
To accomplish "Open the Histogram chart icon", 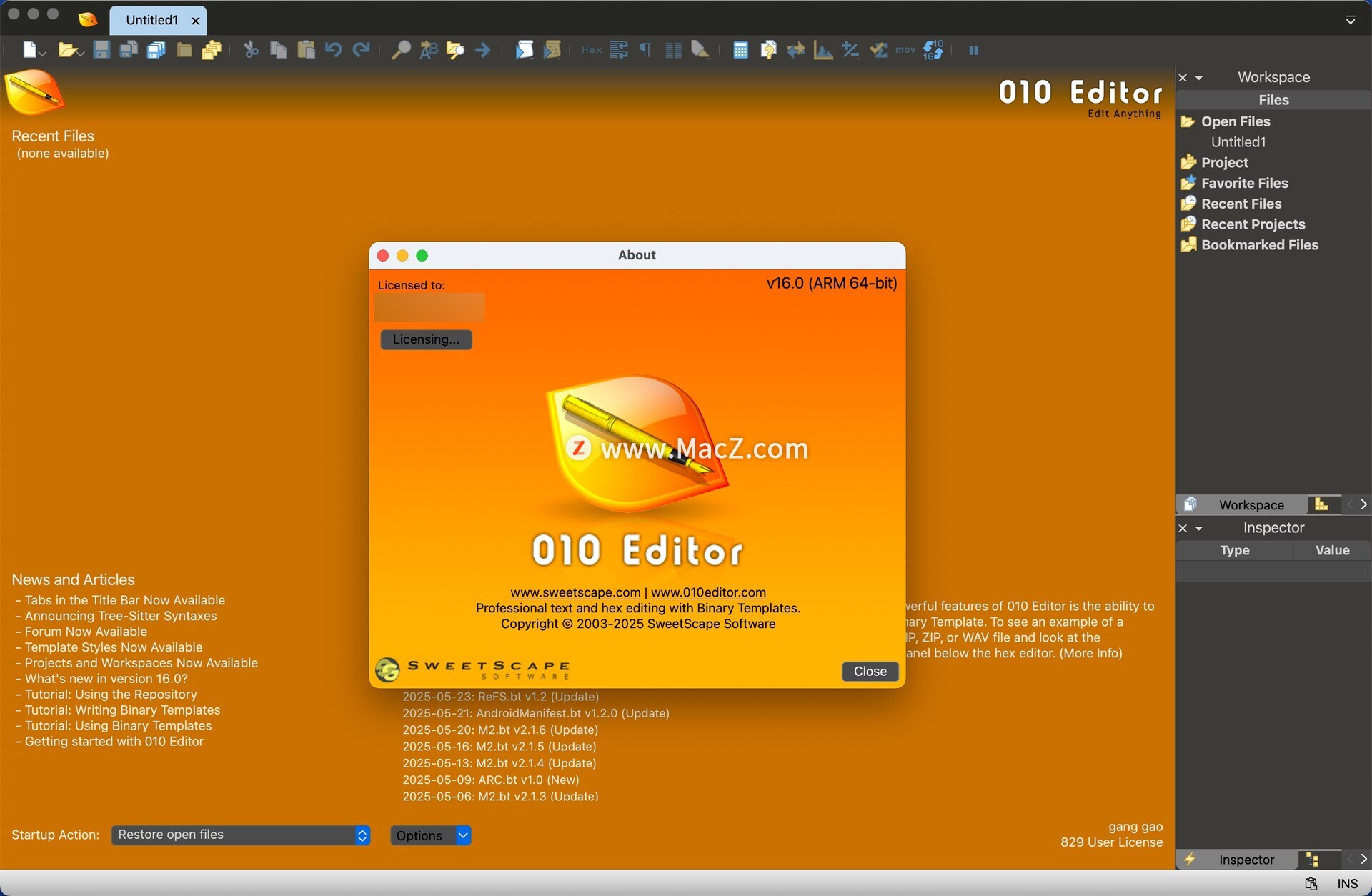I will pos(823,50).
